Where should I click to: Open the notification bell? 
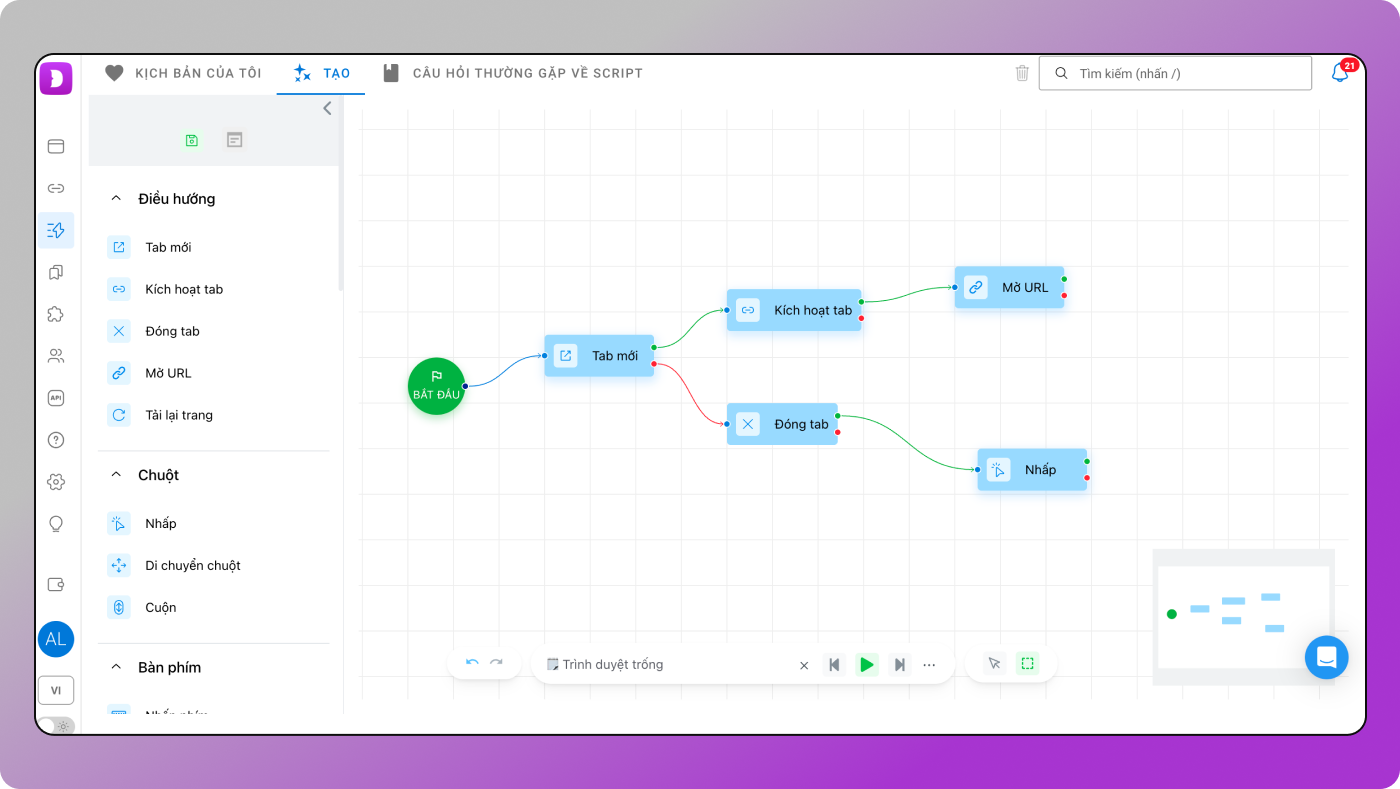click(x=1339, y=73)
